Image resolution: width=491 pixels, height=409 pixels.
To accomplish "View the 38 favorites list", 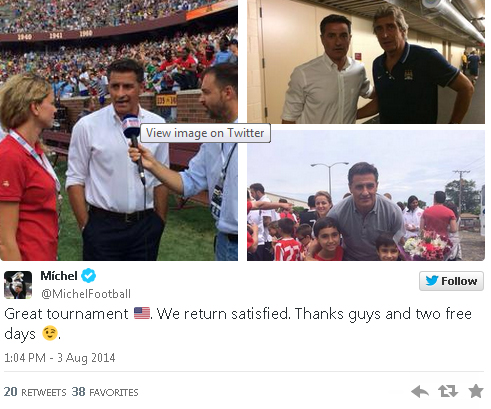I will (105, 392).
